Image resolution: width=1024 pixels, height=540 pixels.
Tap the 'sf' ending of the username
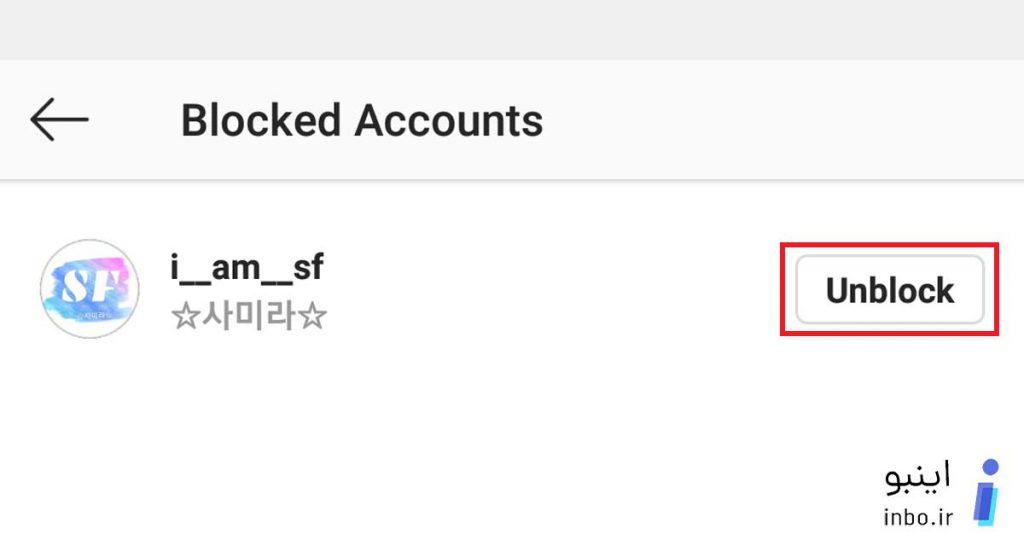308,267
